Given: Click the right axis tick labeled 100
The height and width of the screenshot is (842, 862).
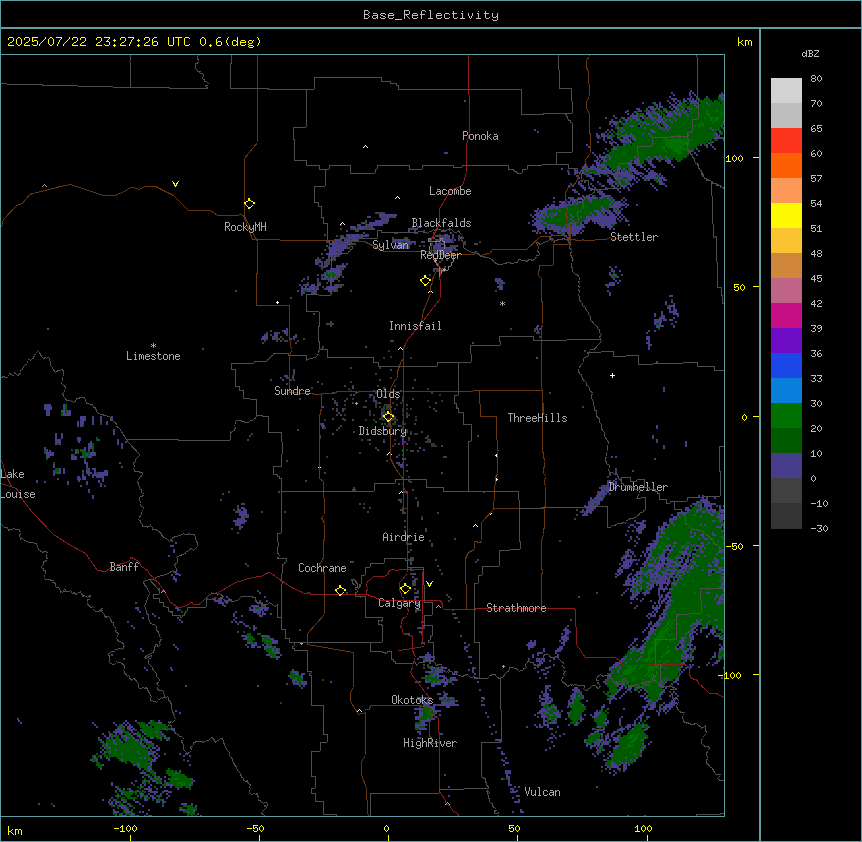Looking at the screenshot, I should tap(734, 158).
